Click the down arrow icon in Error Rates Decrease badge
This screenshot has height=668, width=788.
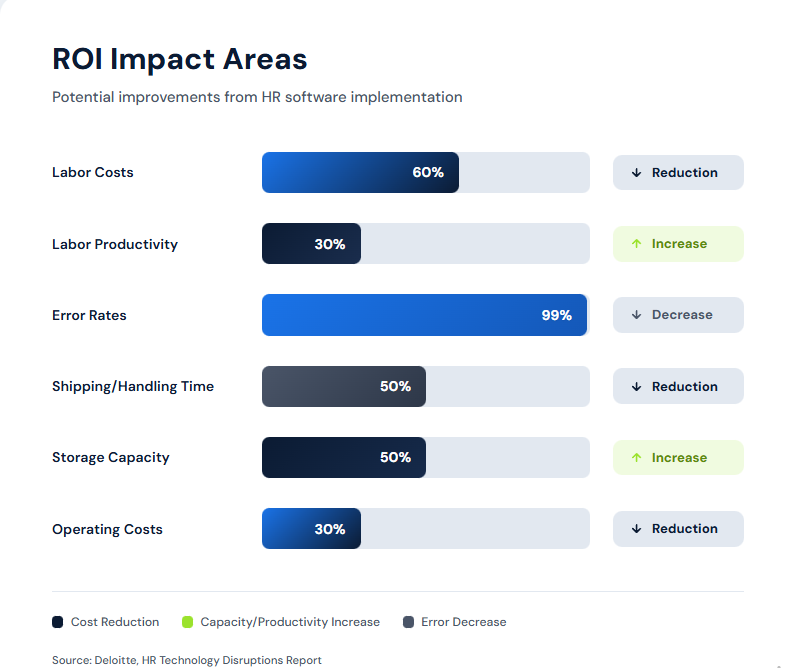(x=636, y=315)
